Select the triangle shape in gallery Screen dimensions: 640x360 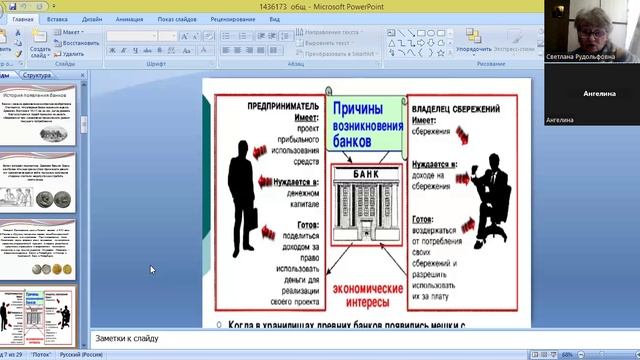coord(391,43)
